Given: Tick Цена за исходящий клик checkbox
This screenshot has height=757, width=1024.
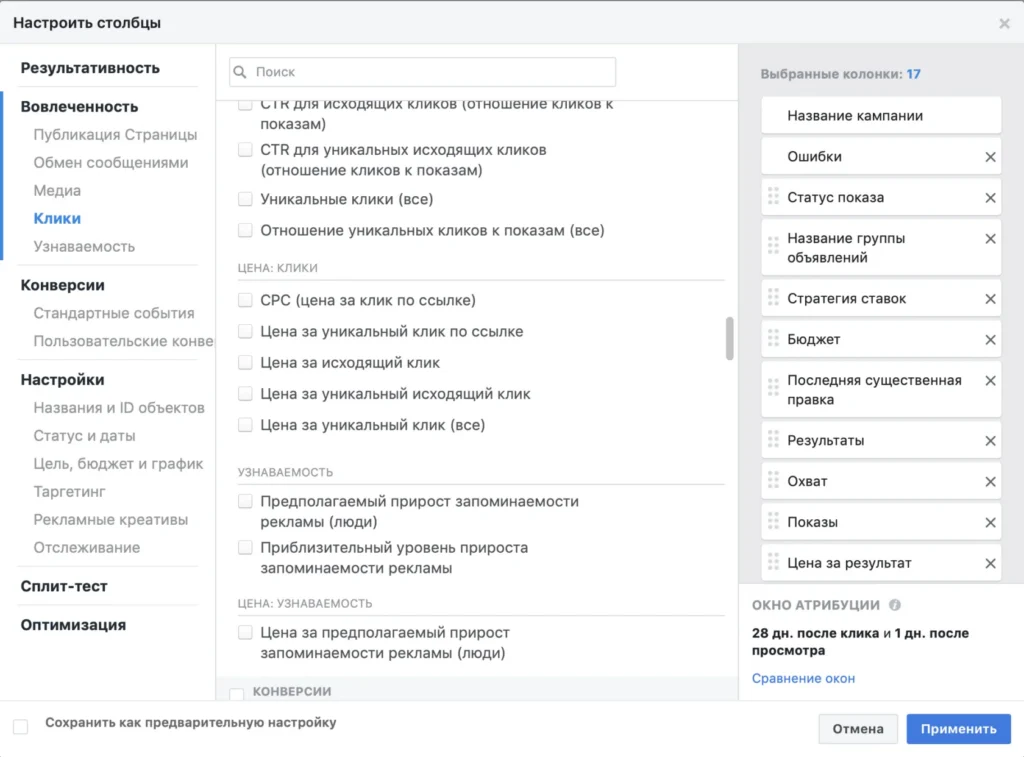Looking at the screenshot, I should pyautogui.click(x=245, y=362).
